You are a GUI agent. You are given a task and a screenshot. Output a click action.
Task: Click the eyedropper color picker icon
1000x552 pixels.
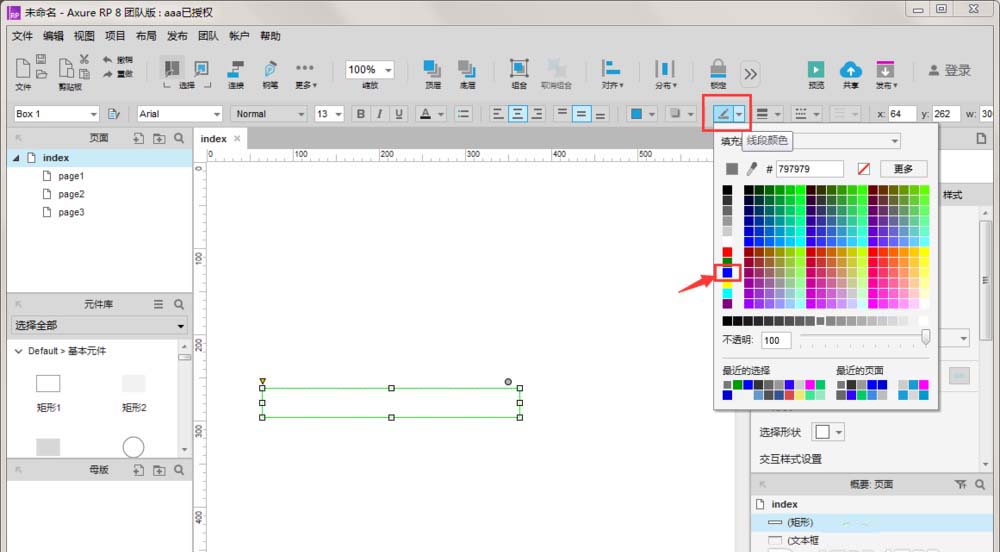pos(752,169)
